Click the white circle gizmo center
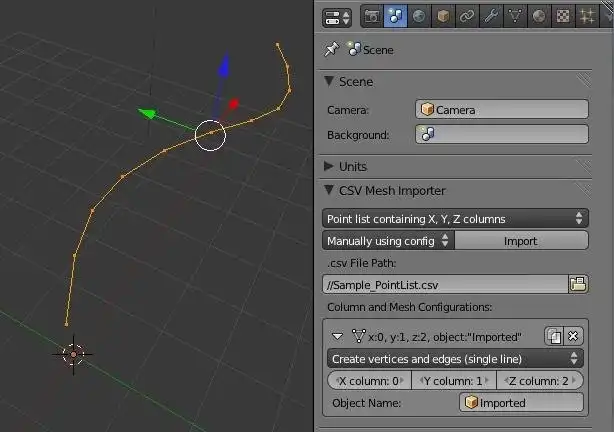 coord(210,135)
